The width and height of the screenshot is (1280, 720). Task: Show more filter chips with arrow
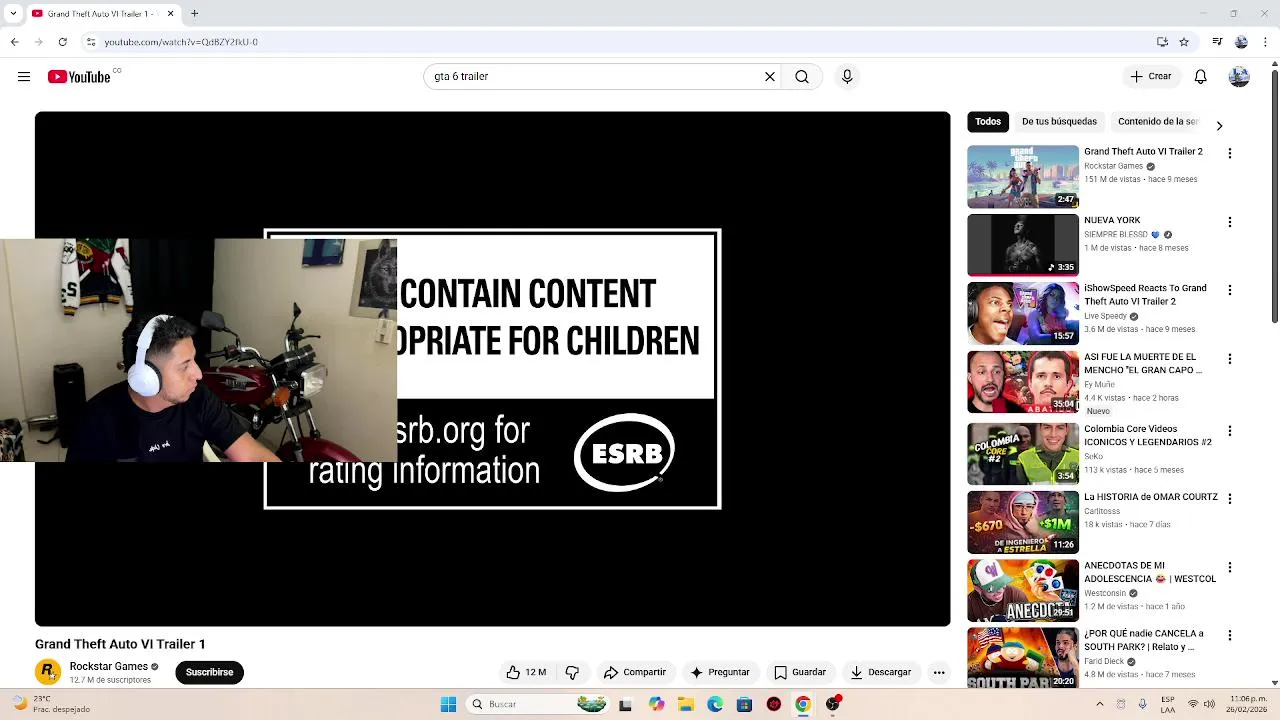point(1219,125)
